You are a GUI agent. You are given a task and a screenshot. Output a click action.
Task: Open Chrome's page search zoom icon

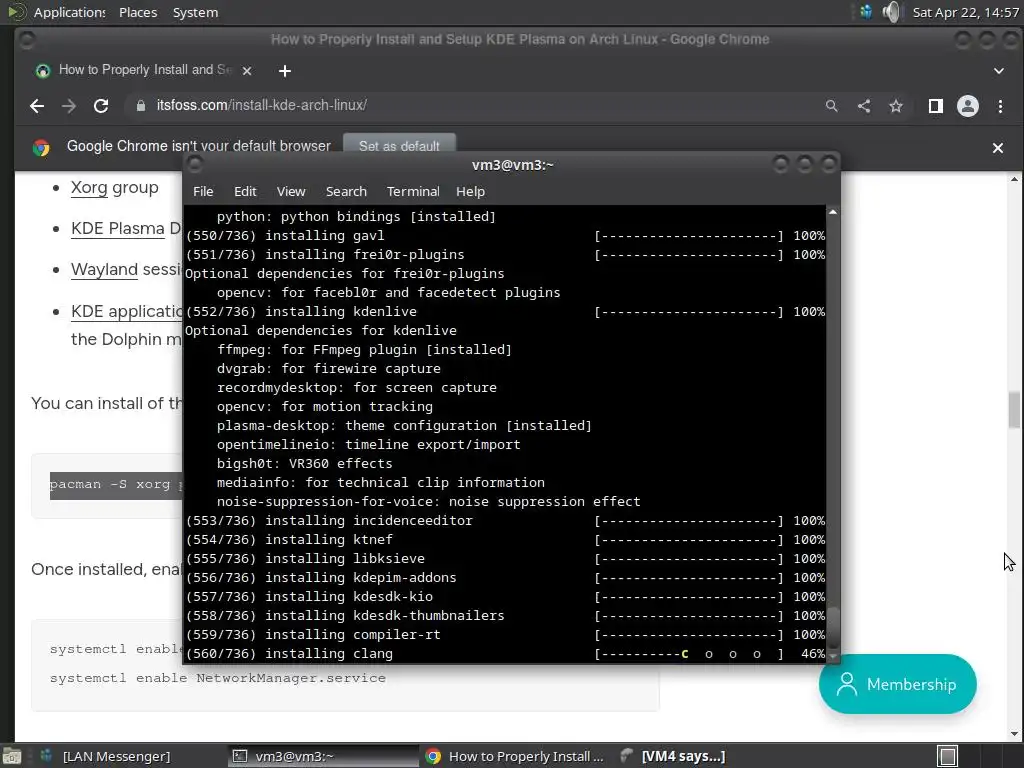[x=831, y=106]
